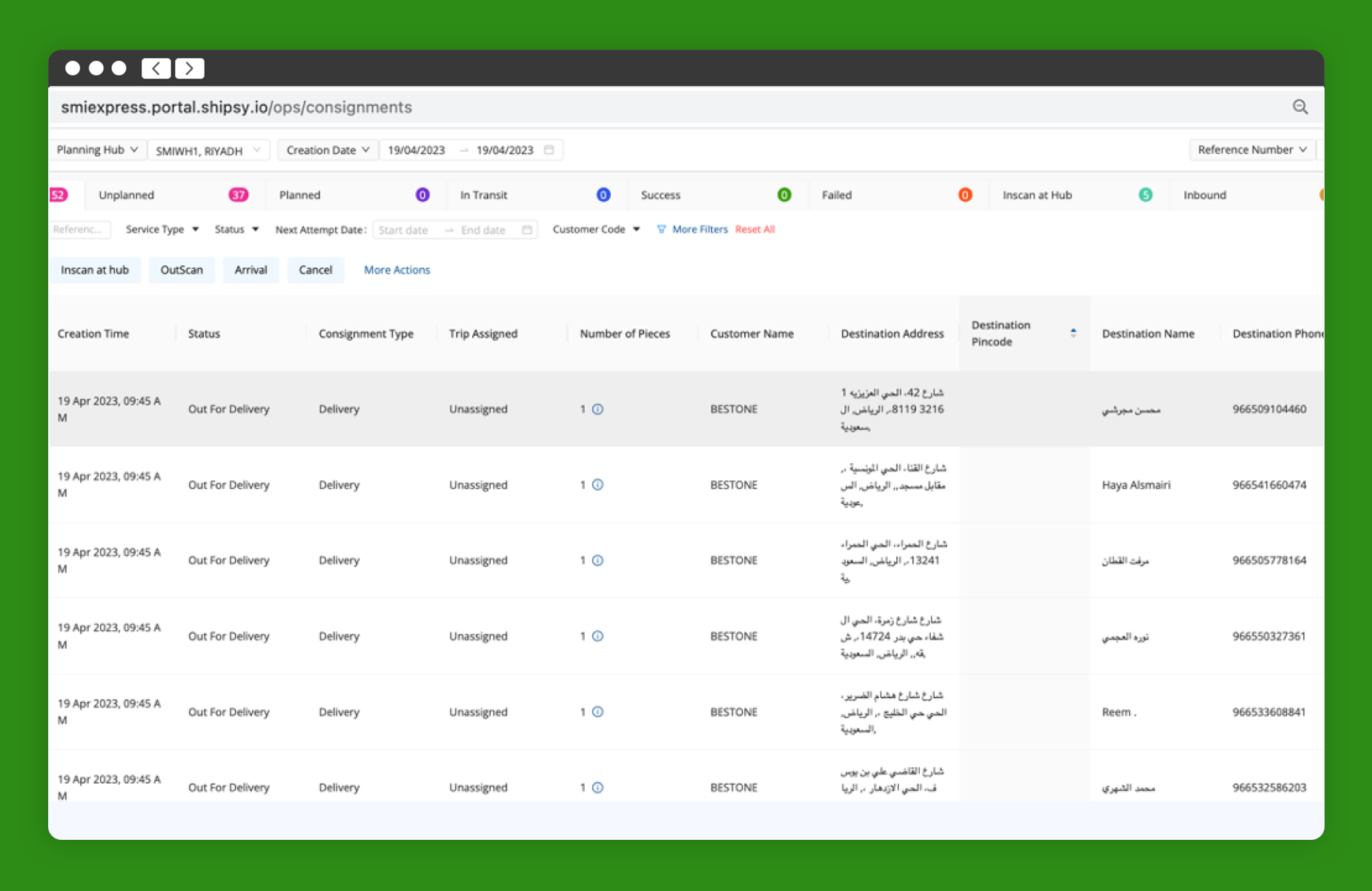This screenshot has height=891, width=1372.
Task: Expand the Planning Hub dropdown
Action: [x=97, y=150]
